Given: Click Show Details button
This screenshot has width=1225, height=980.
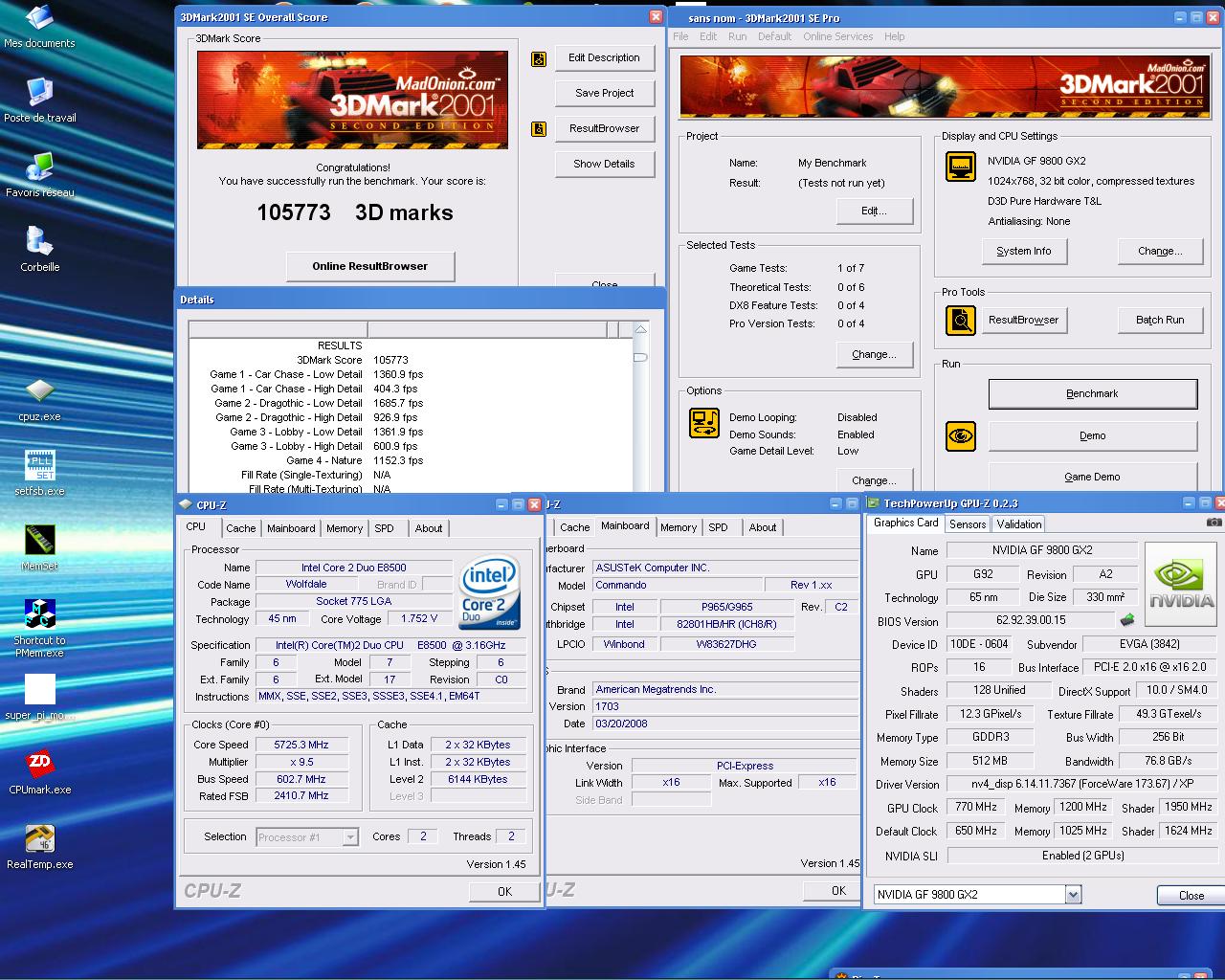Looking at the screenshot, I should tap(604, 164).
